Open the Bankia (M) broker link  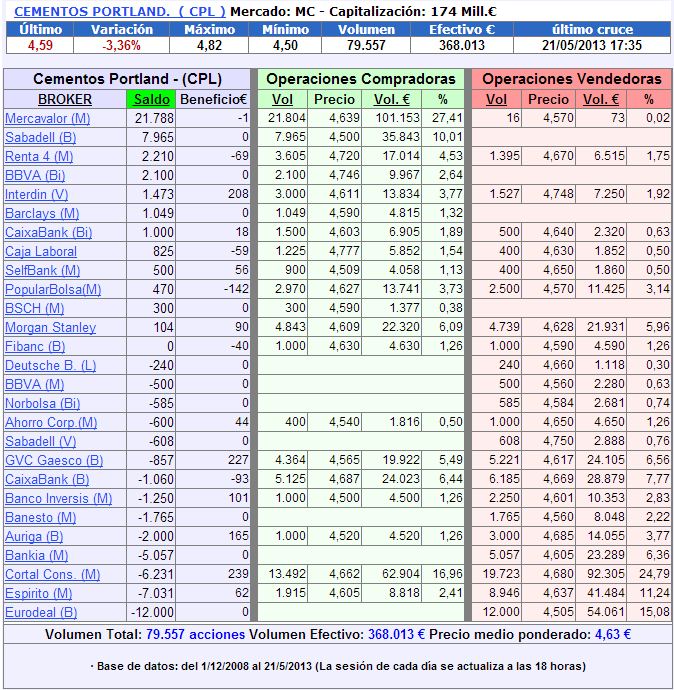coord(36,555)
